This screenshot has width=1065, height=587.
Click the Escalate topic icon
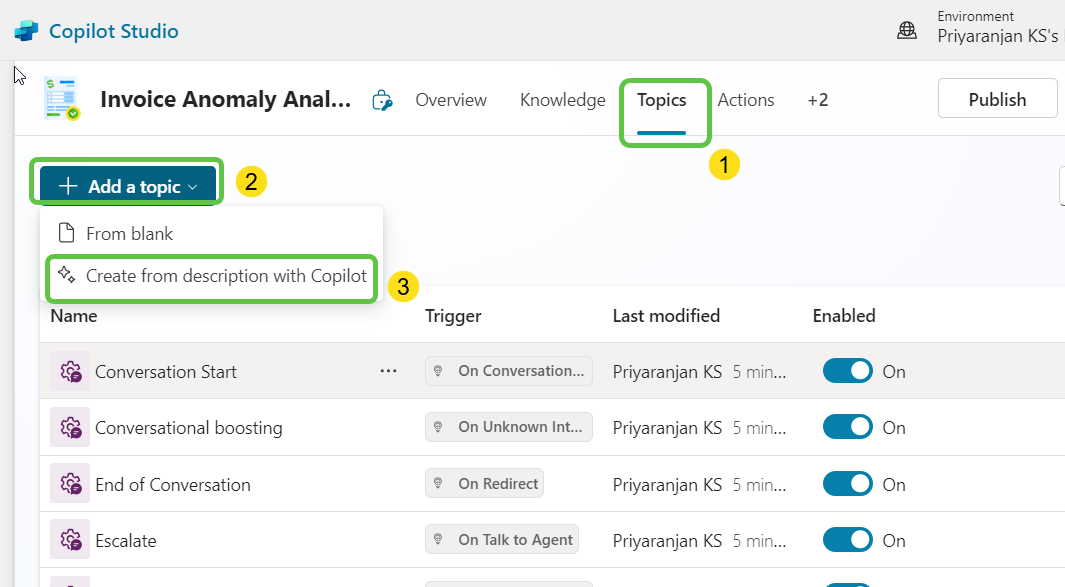pyautogui.click(x=70, y=541)
